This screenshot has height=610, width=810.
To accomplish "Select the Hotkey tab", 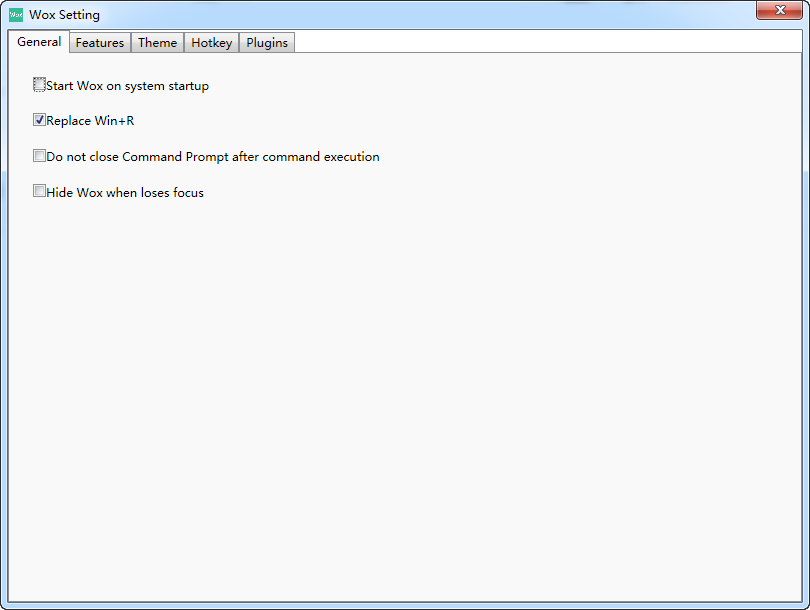I will click(212, 43).
